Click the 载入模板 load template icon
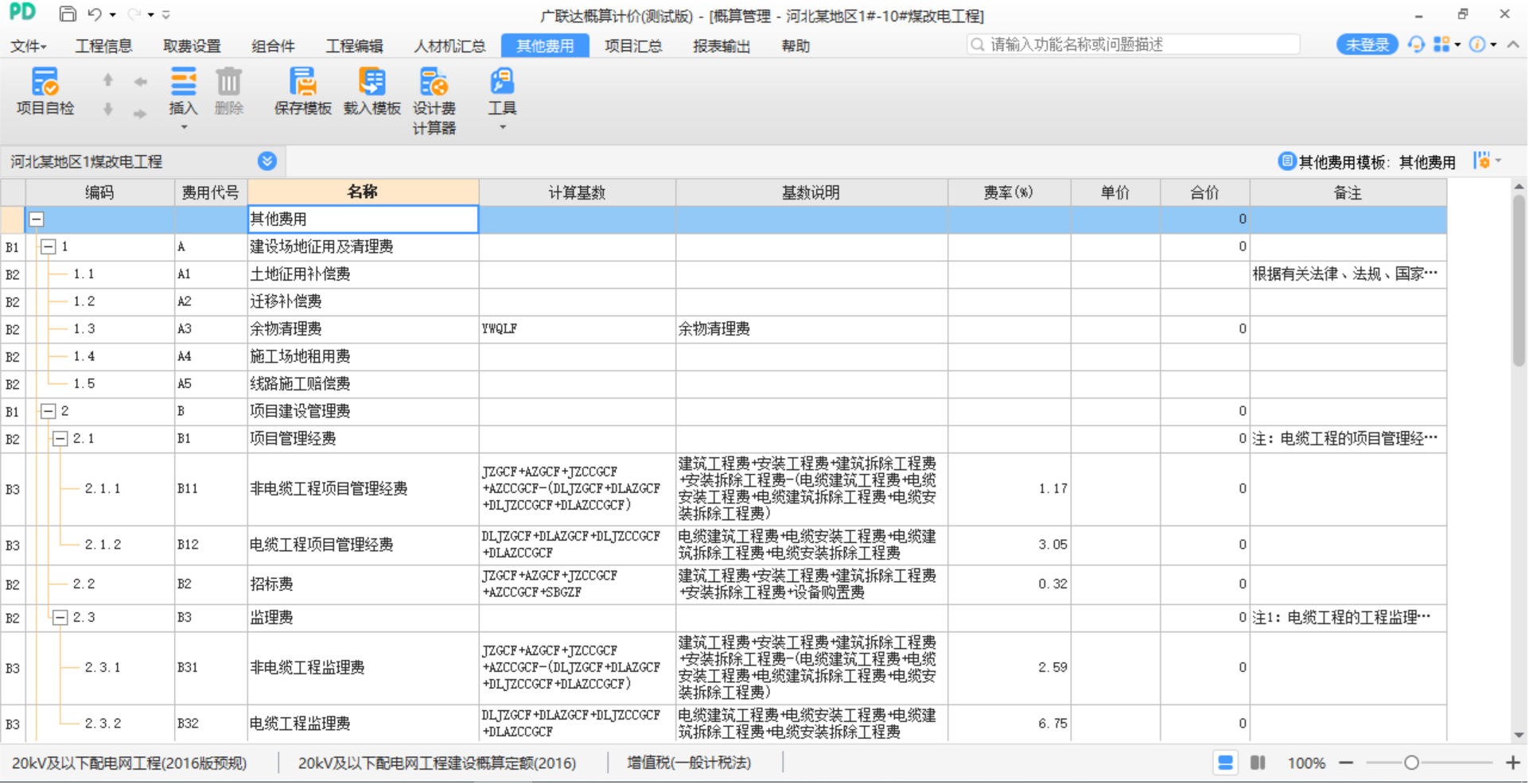The height and width of the screenshot is (784, 1529). point(372,82)
